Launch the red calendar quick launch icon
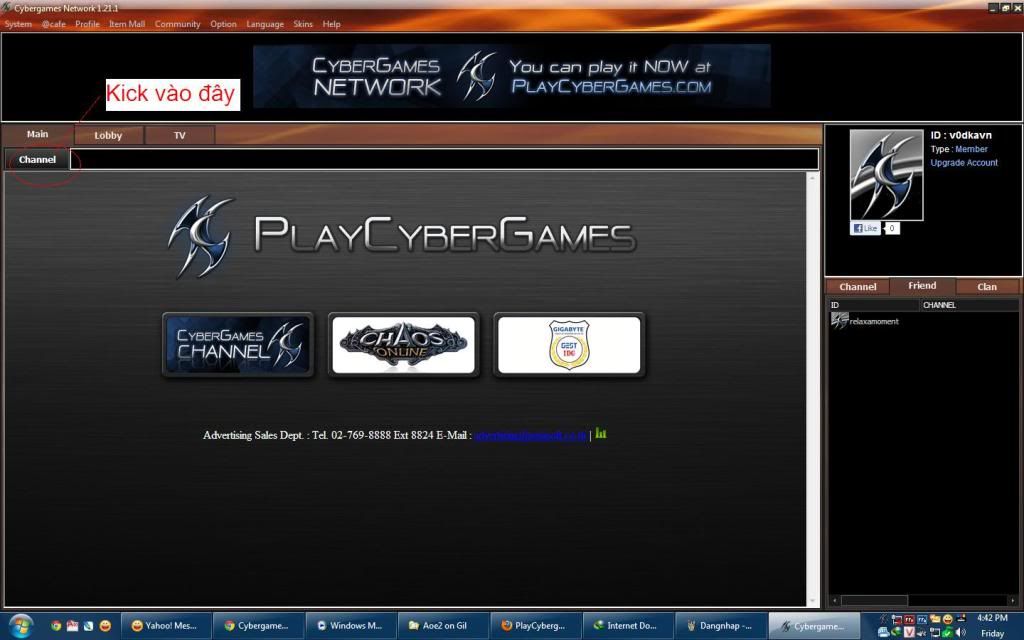 click(x=72, y=626)
